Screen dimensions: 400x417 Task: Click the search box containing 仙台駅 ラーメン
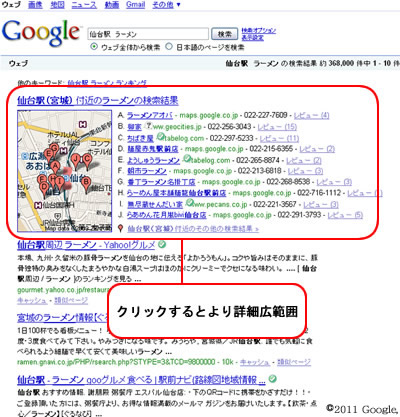[x=148, y=34]
